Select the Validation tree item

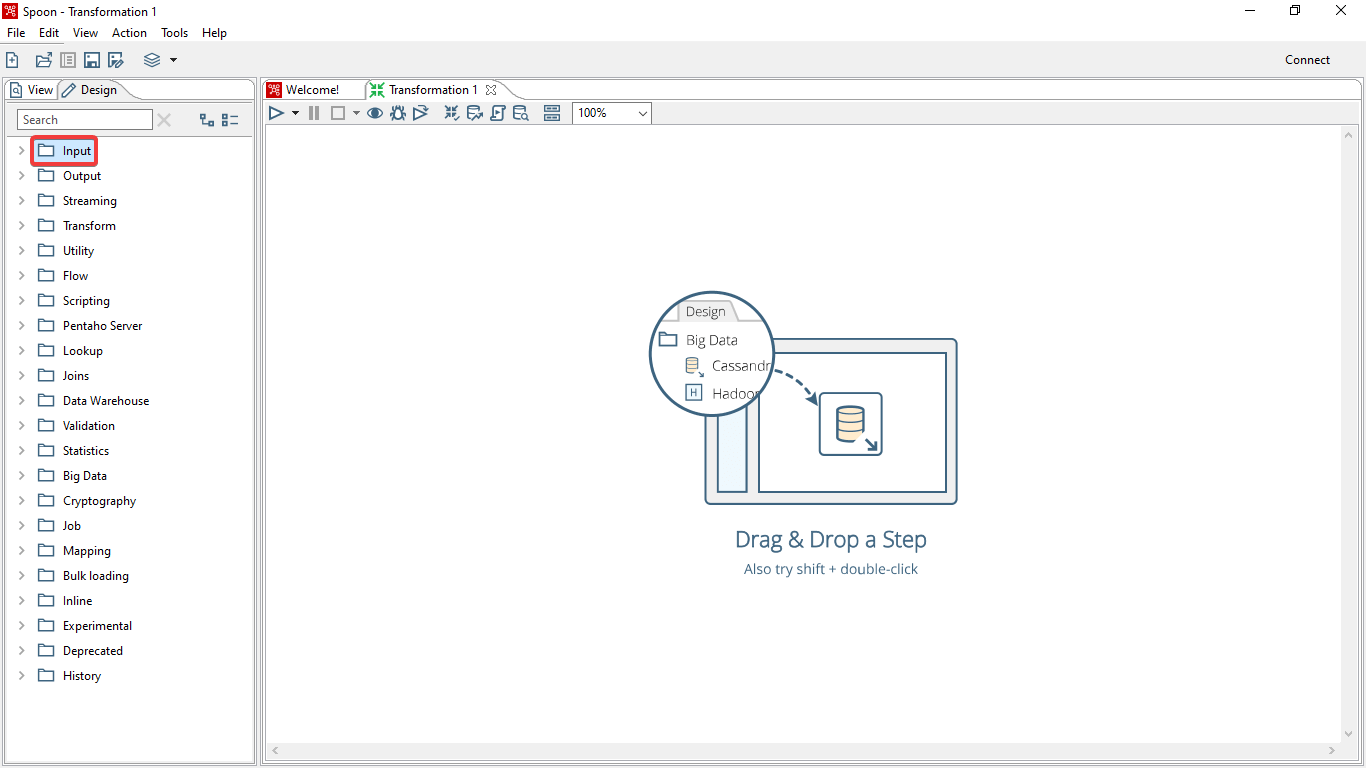tap(76, 426)
